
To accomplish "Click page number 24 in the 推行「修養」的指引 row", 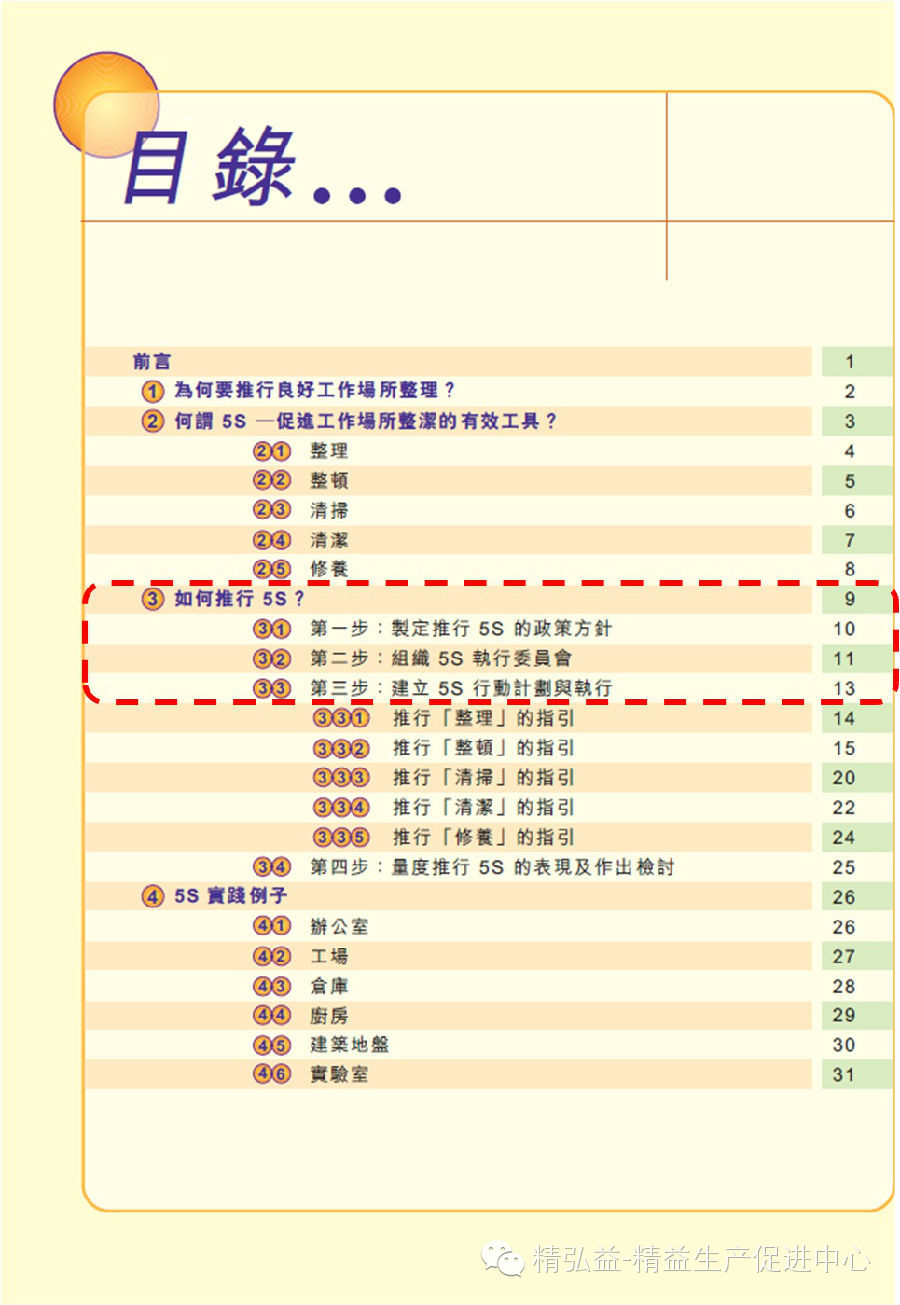I will [x=844, y=837].
